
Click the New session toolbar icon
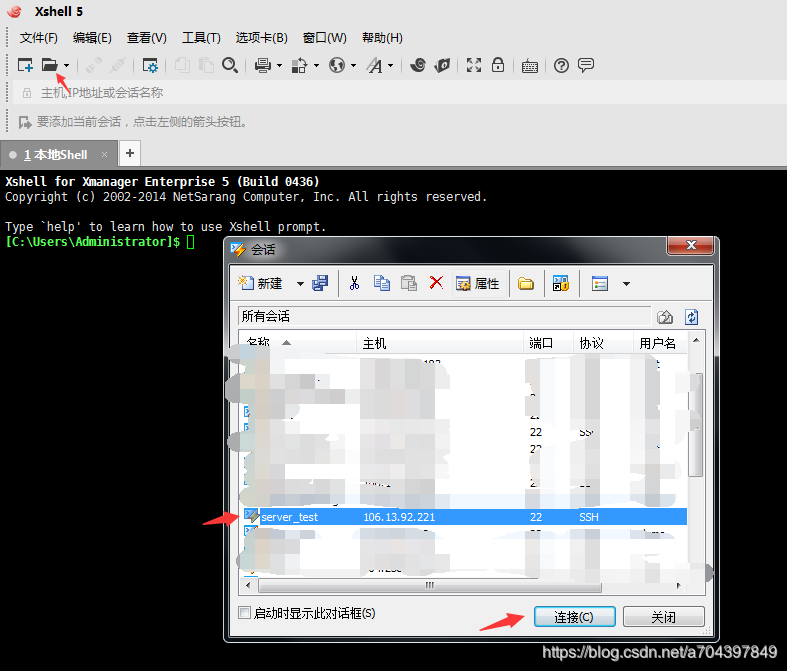point(25,65)
